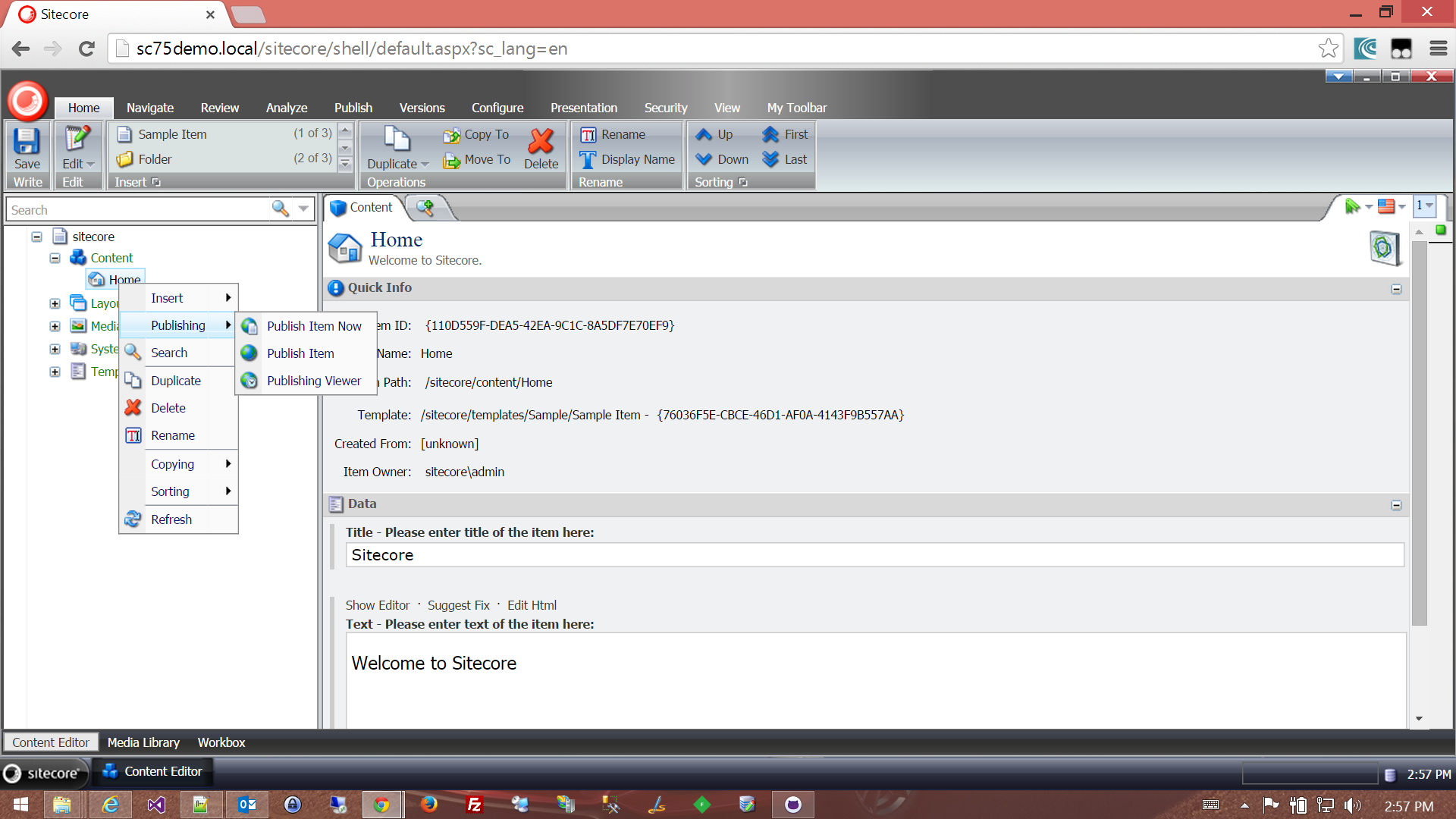Switch to the Navigate ribbon tab
The image size is (1456, 819).
(x=150, y=108)
